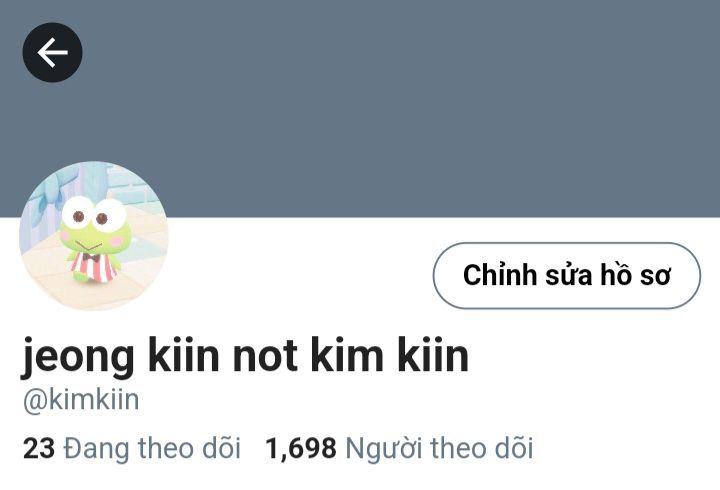The height and width of the screenshot is (490, 720).
Task: Select the display name jeong kiin not kim kiin
Action: coord(245,356)
